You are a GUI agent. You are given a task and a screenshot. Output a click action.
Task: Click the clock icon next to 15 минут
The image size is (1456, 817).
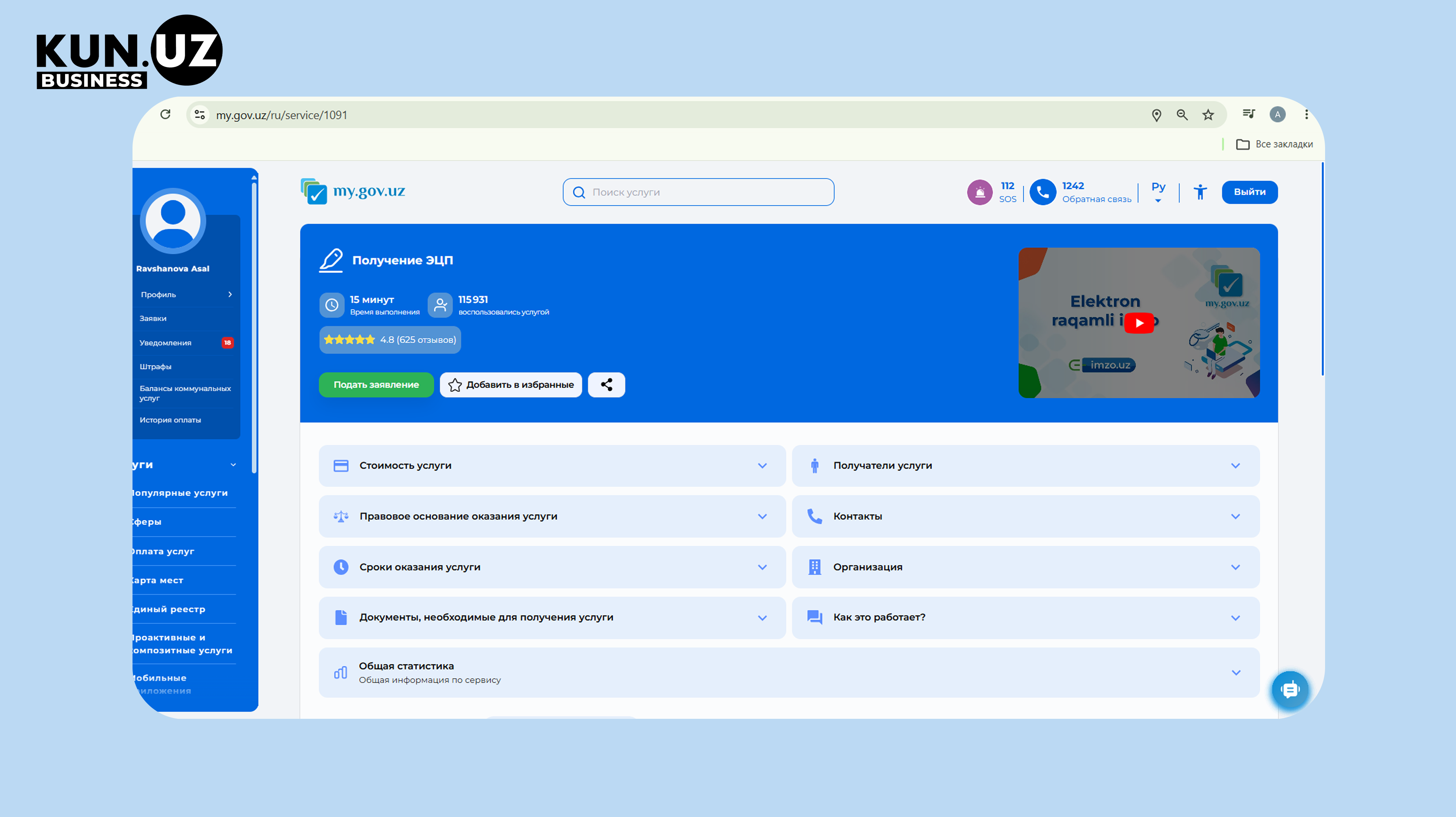point(332,305)
